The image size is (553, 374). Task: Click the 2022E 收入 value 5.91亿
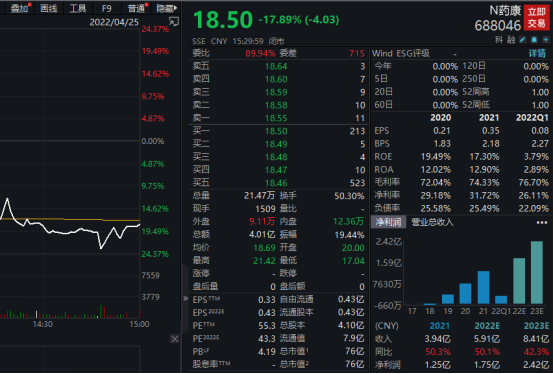pos(487,339)
